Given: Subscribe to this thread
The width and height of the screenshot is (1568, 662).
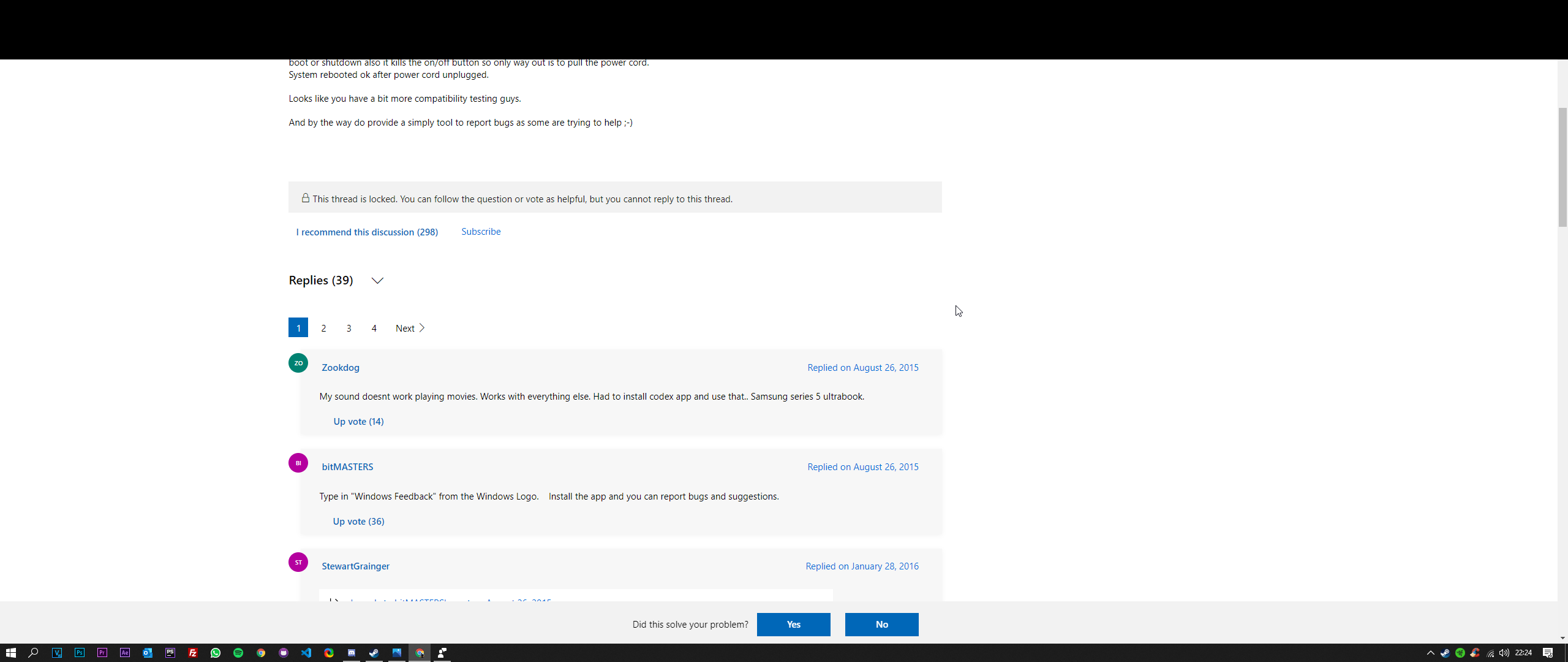Looking at the screenshot, I should point(481,232).
